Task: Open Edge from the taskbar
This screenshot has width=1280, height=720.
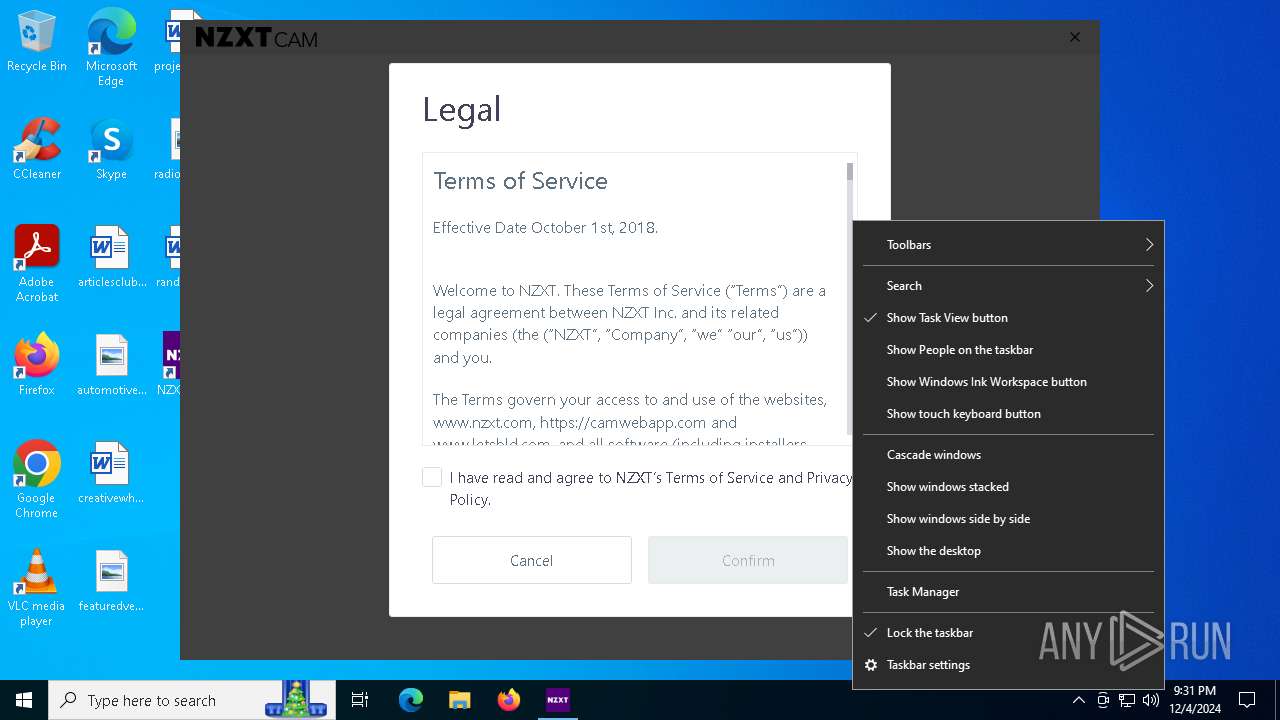Action: tap(411, 700)
